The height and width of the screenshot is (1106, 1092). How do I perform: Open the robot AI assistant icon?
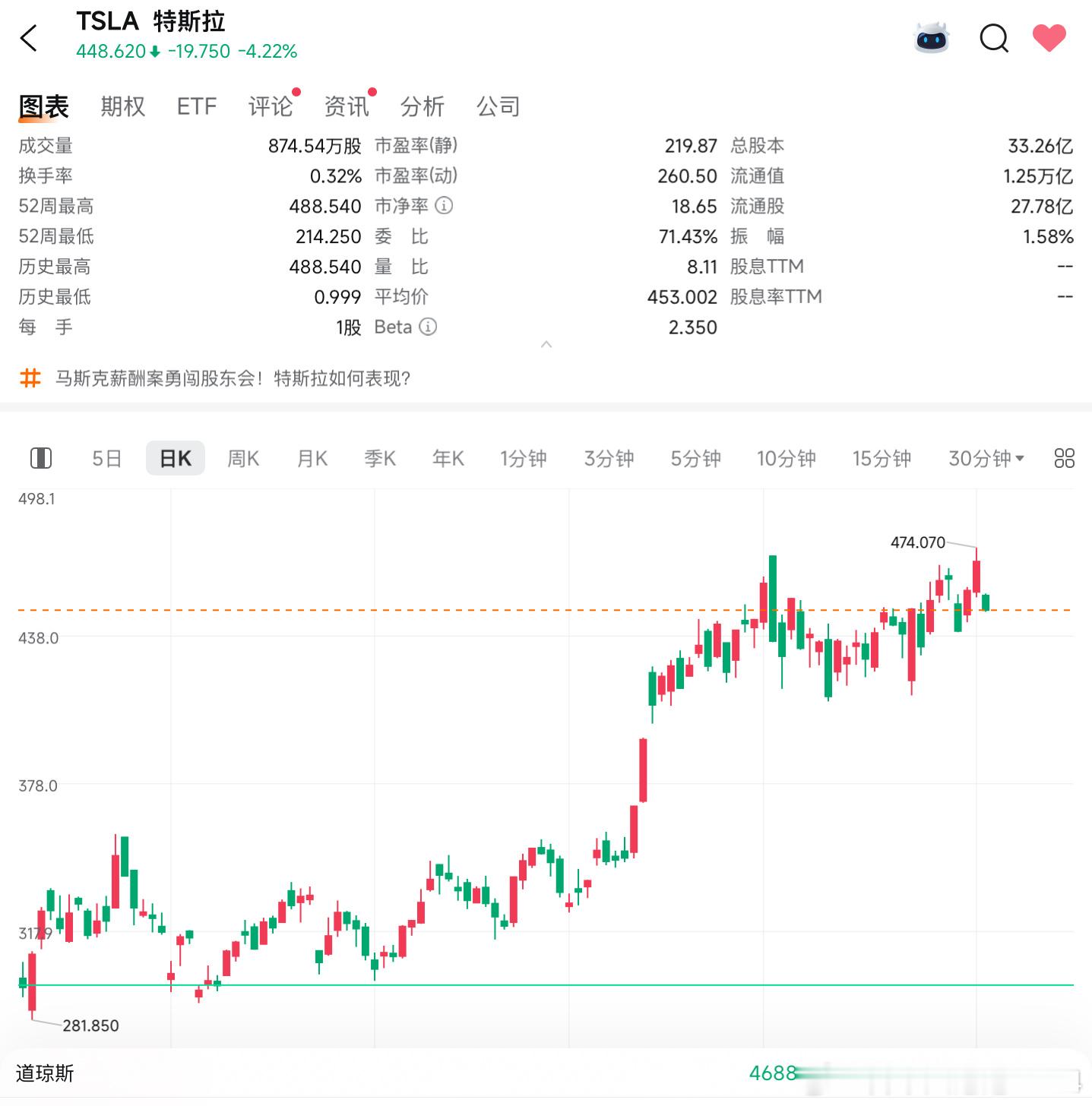(932, 38)
